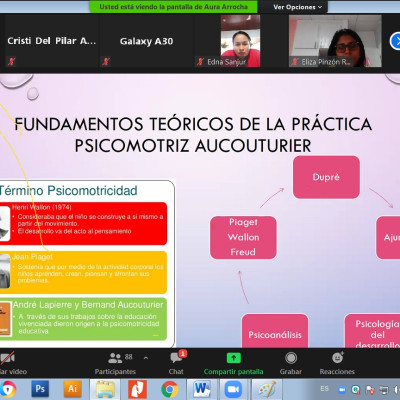
Task: Open the Chat with one notification
Action: [x=176, y=362]
